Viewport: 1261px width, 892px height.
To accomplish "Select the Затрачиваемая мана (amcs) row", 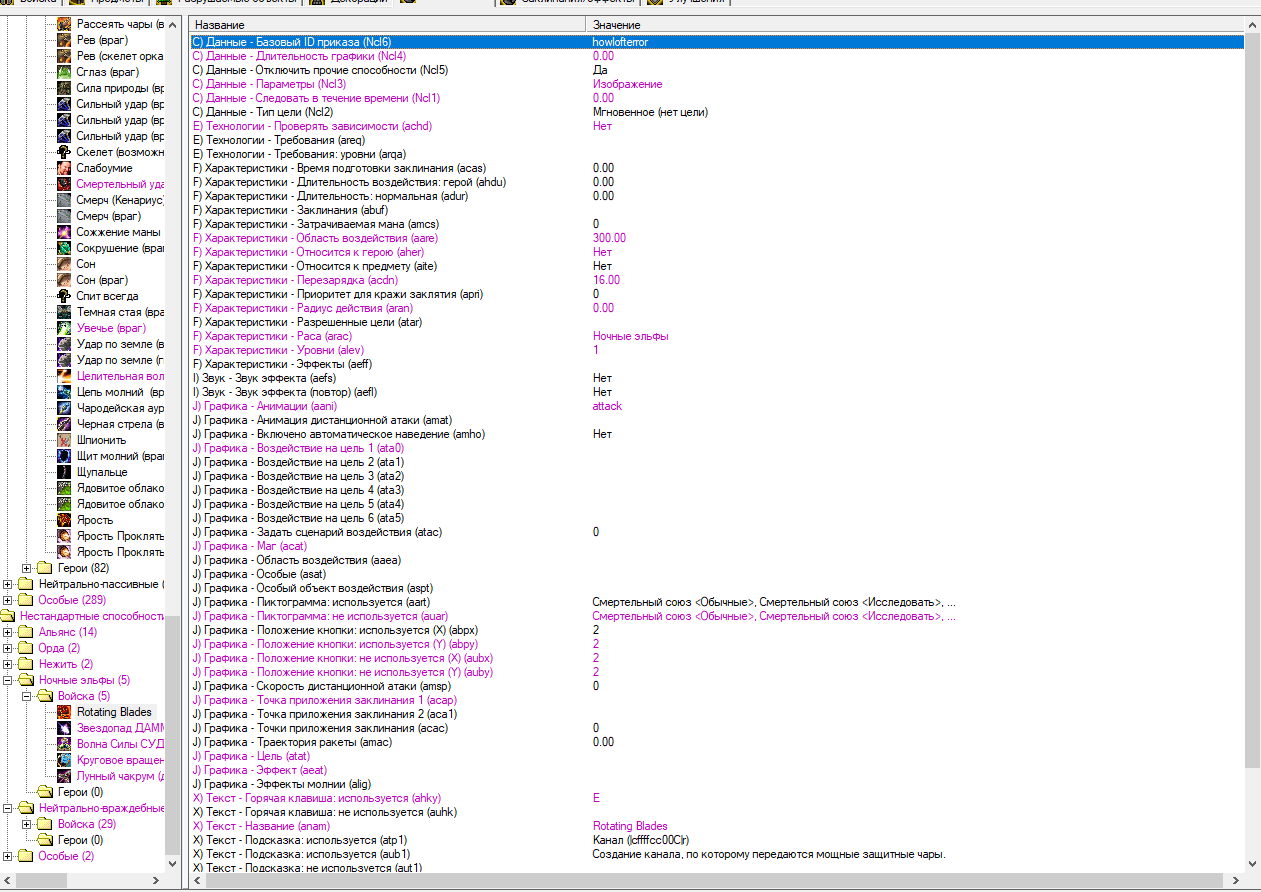I will coord(717,224).
